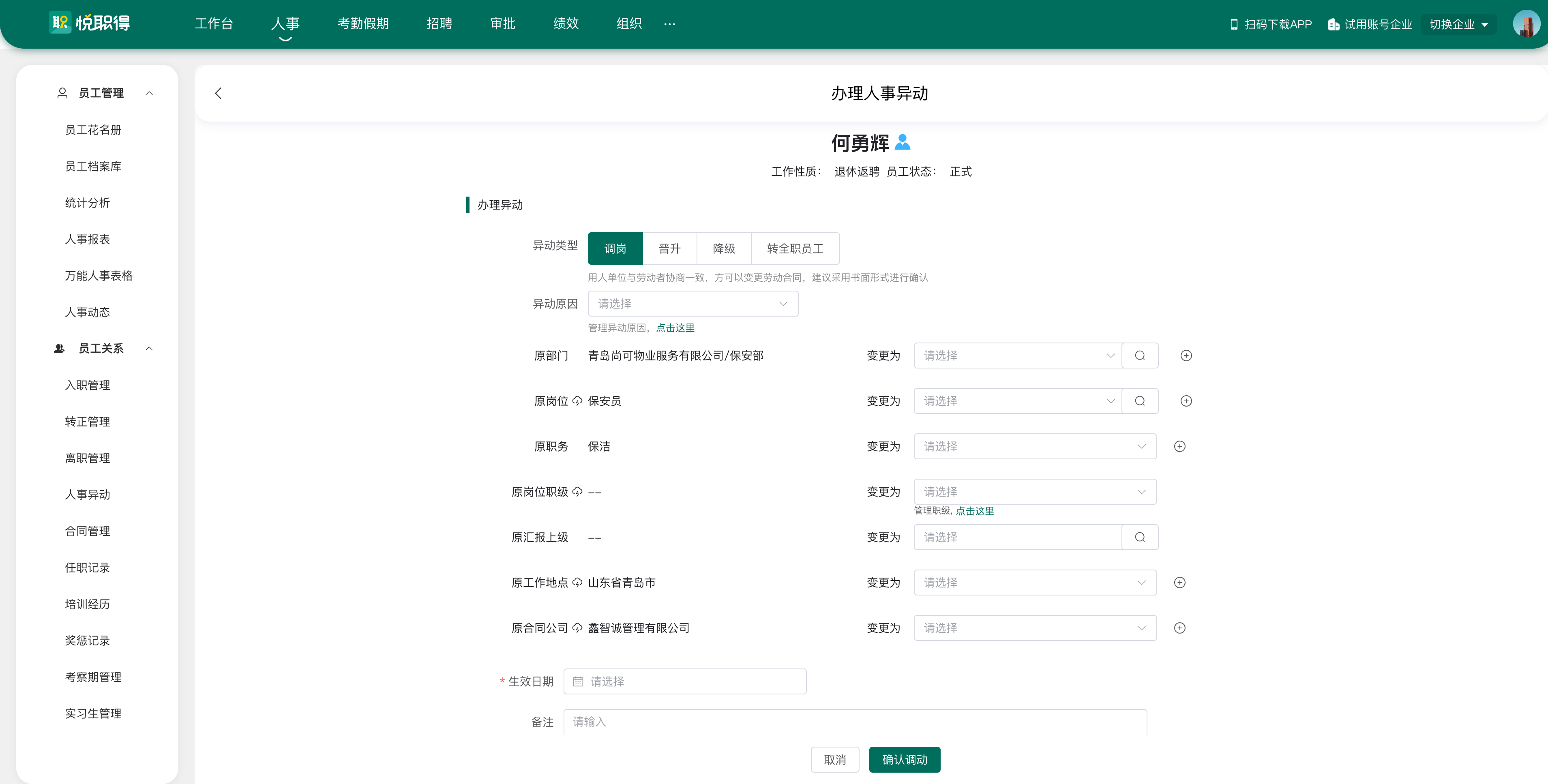
Task: Open the 切换企业 dropdown
Action: pos(1458,25)
